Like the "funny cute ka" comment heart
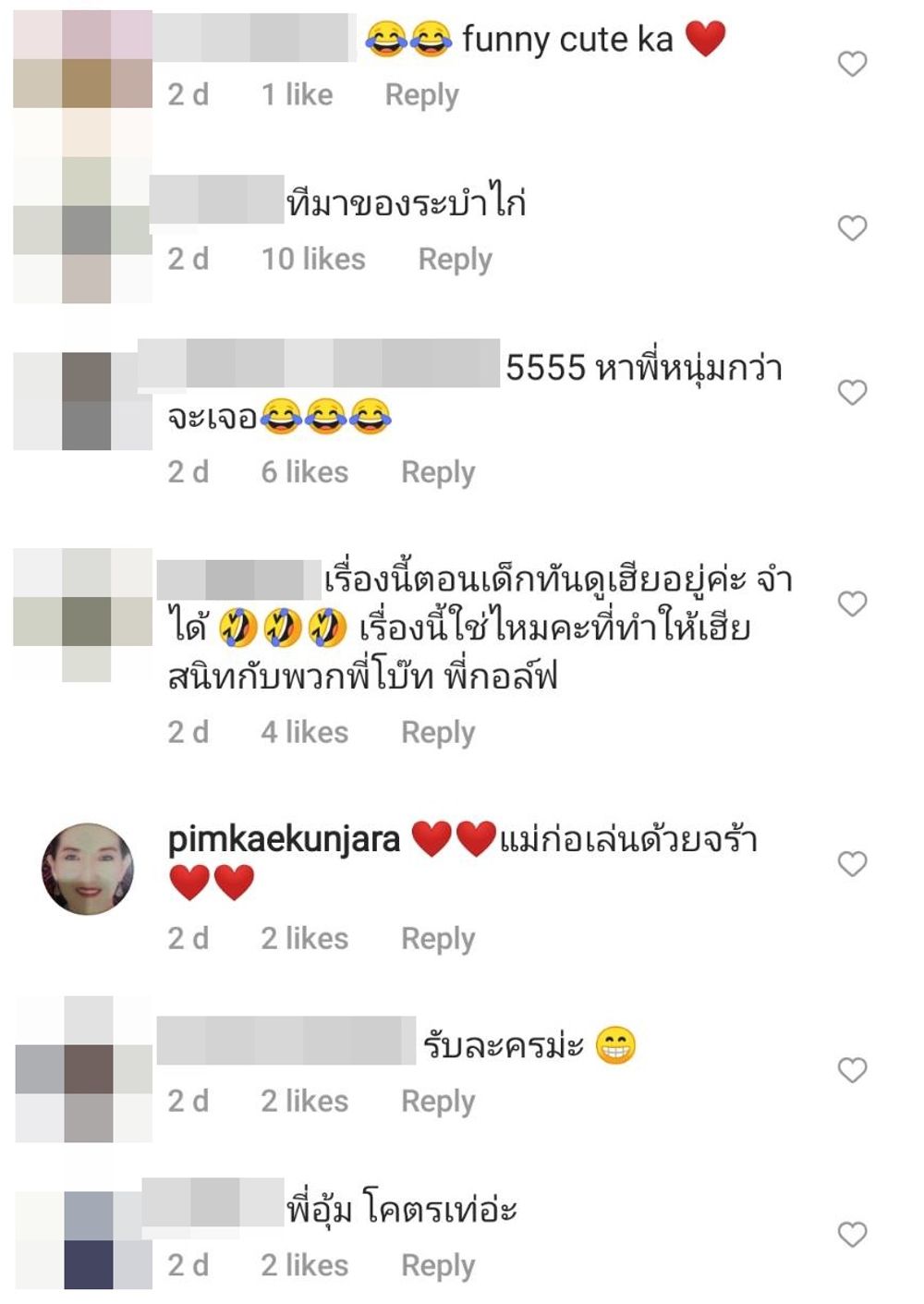The image size is (924, 1304). 852,64
